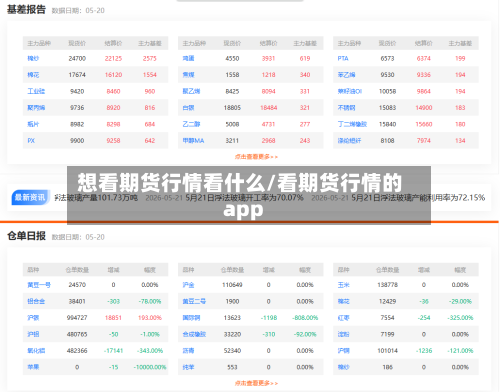Click the spot price value 18805
The height and width of the screenshot is (392, 500).
232,108
